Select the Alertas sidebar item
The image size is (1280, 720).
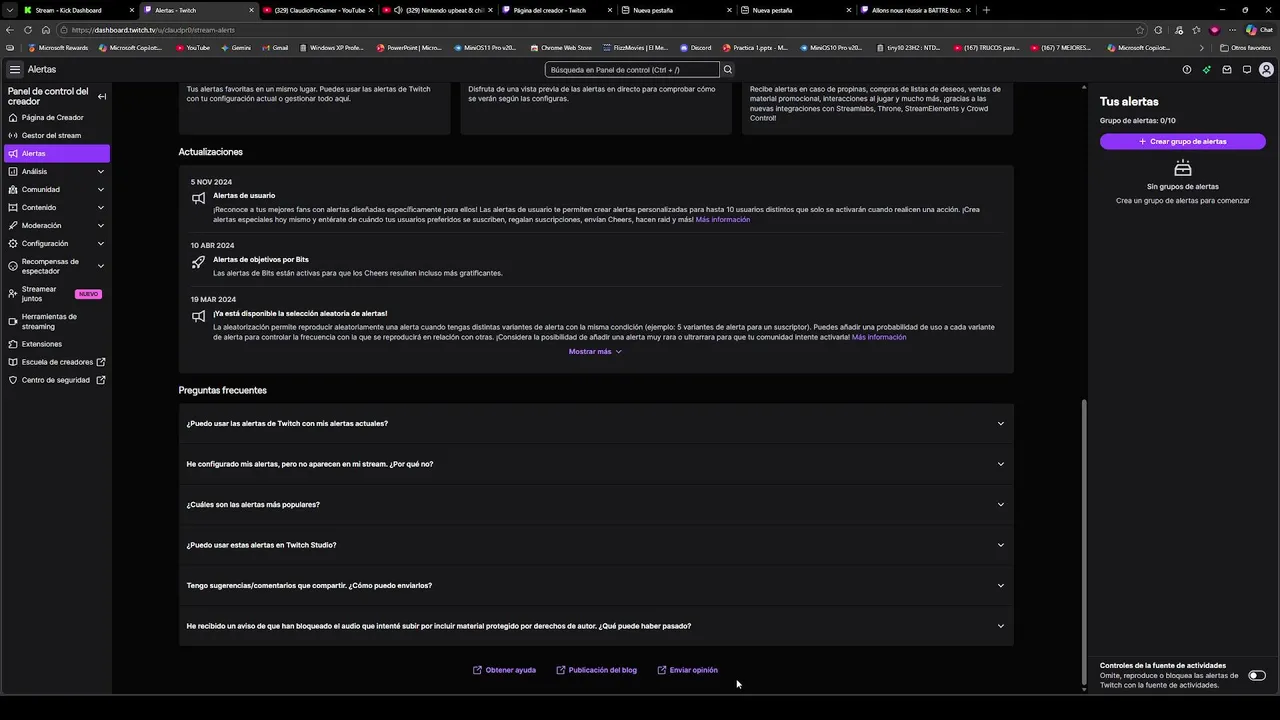click(x=57, y=153)
